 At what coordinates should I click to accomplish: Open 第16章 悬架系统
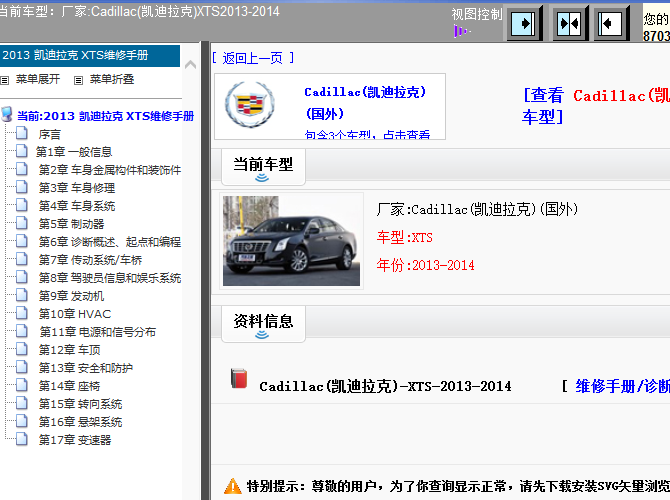click(x=80, y=422)
